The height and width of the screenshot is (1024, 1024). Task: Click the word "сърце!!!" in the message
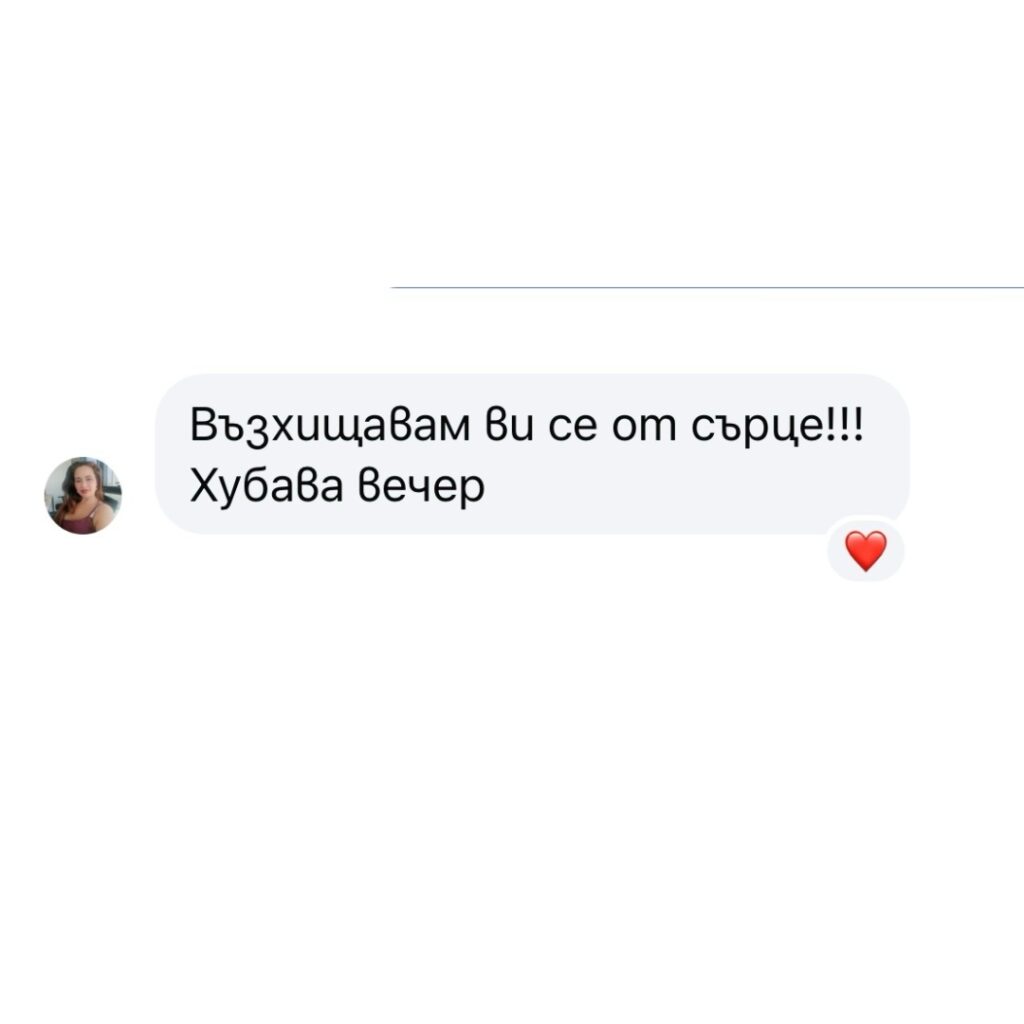click(x=777, y=426)
